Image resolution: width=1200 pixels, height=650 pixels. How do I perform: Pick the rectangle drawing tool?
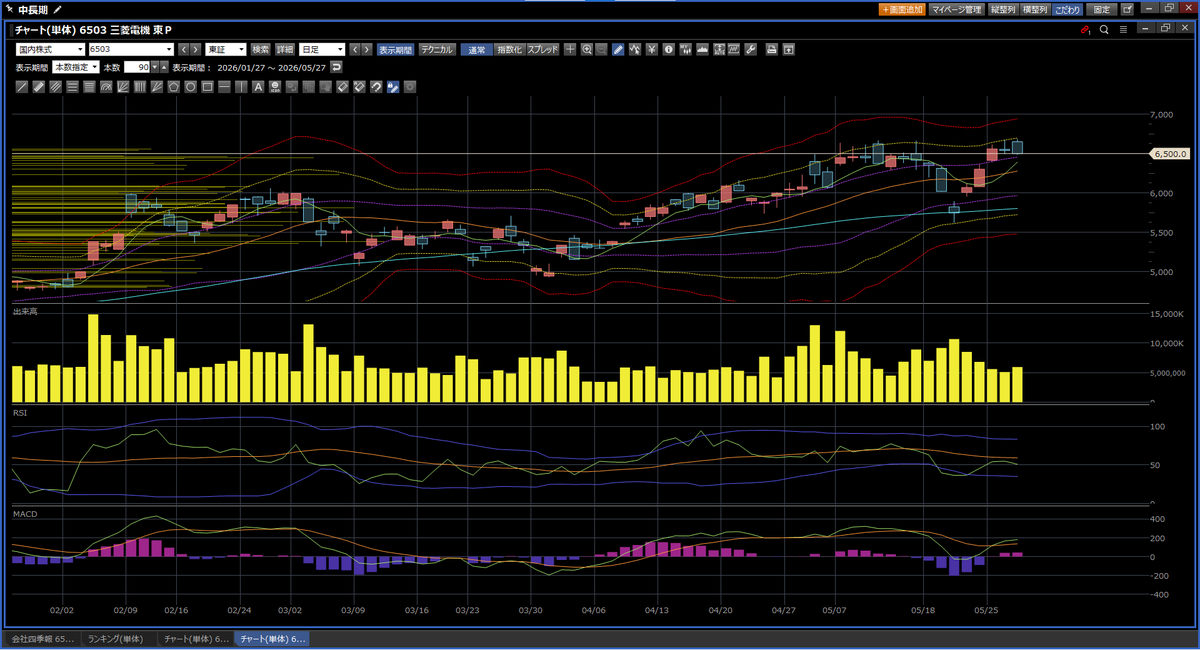[x=207, y=87]
